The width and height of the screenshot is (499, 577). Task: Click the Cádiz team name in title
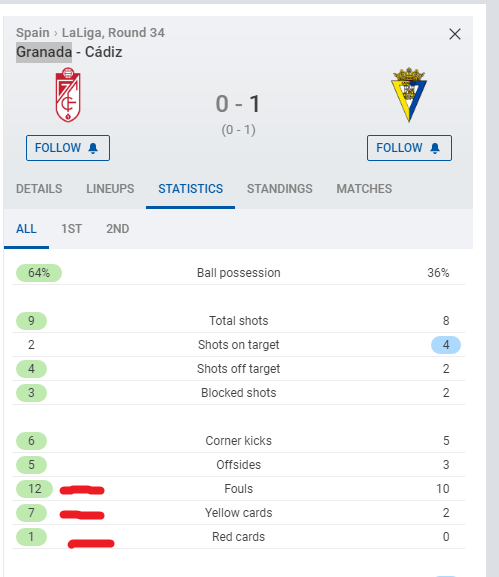point(103,52)
